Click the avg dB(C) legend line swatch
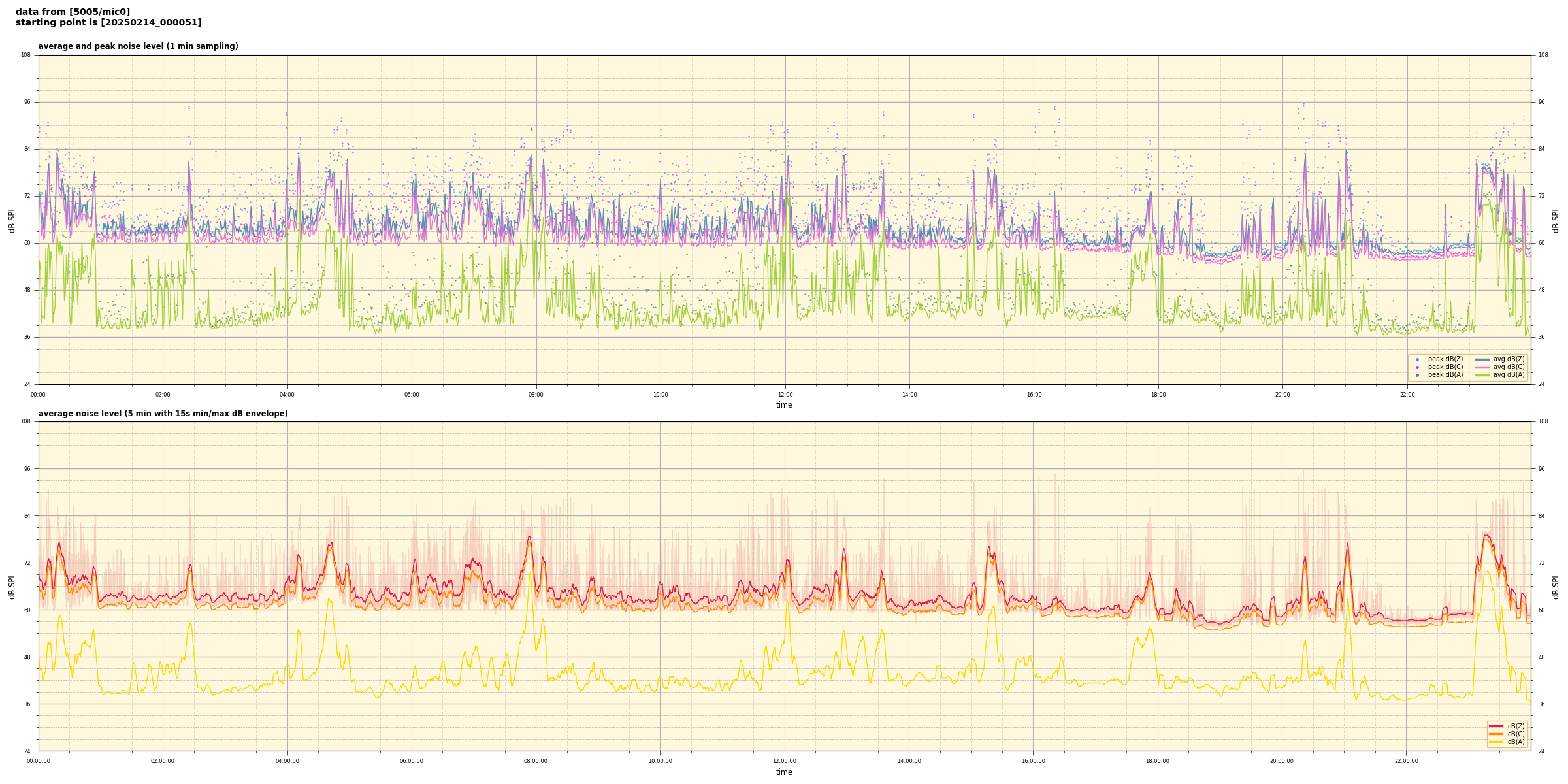The image size is (1568, 784). click(x=1482, y=367)
